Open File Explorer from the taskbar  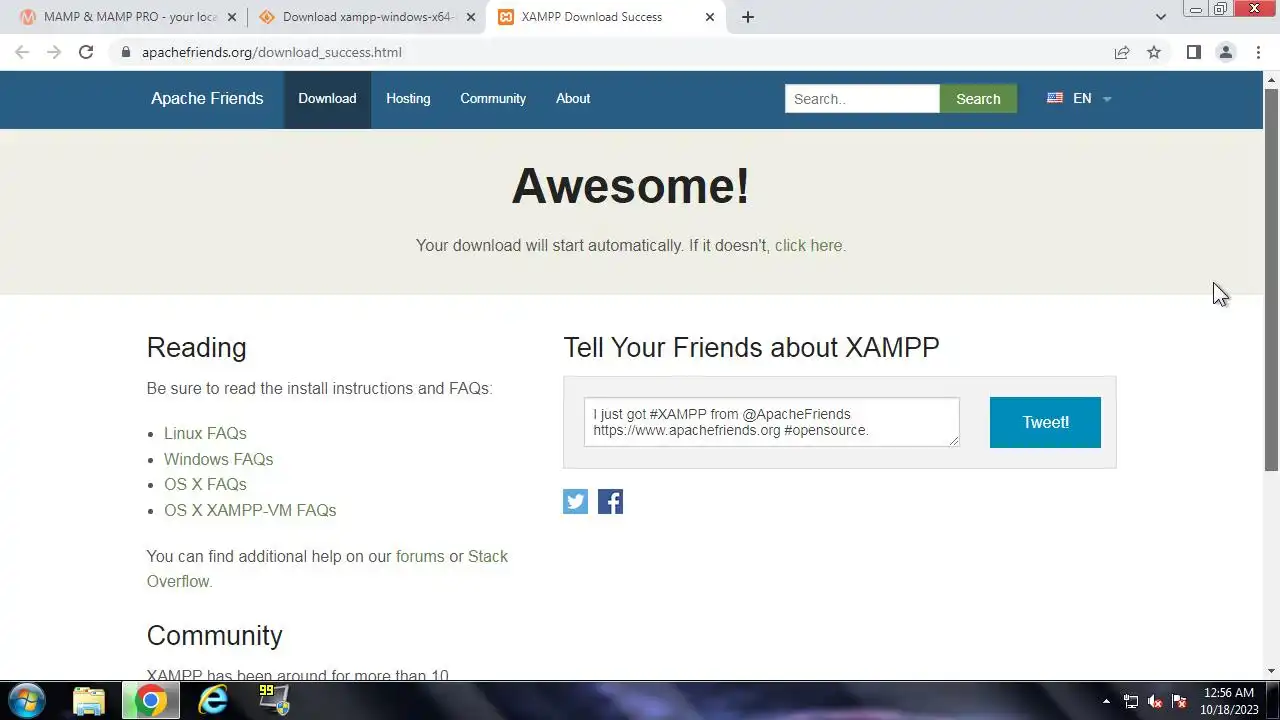click(89, 701)
